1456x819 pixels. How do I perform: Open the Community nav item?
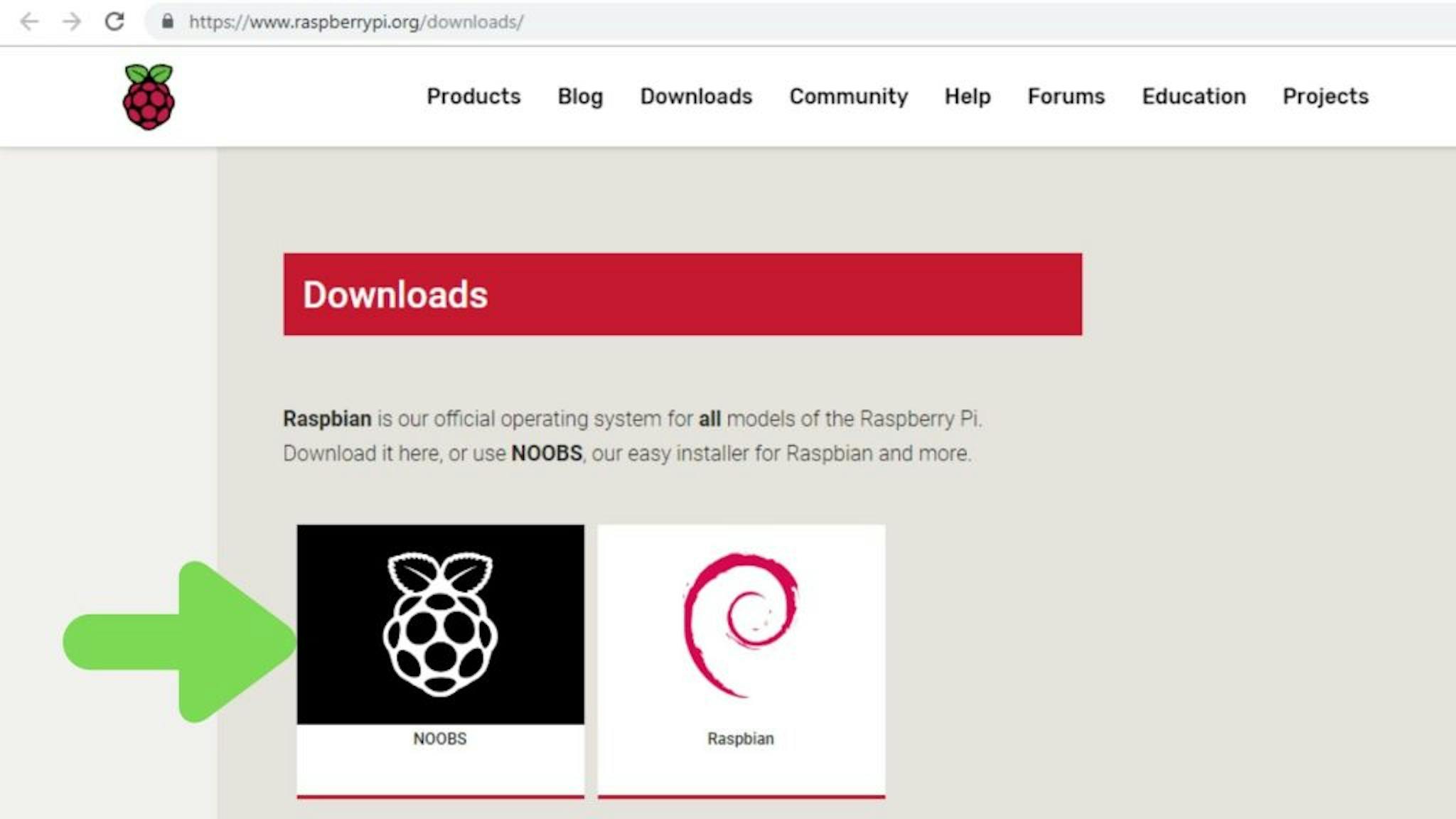tap(849, 96)
